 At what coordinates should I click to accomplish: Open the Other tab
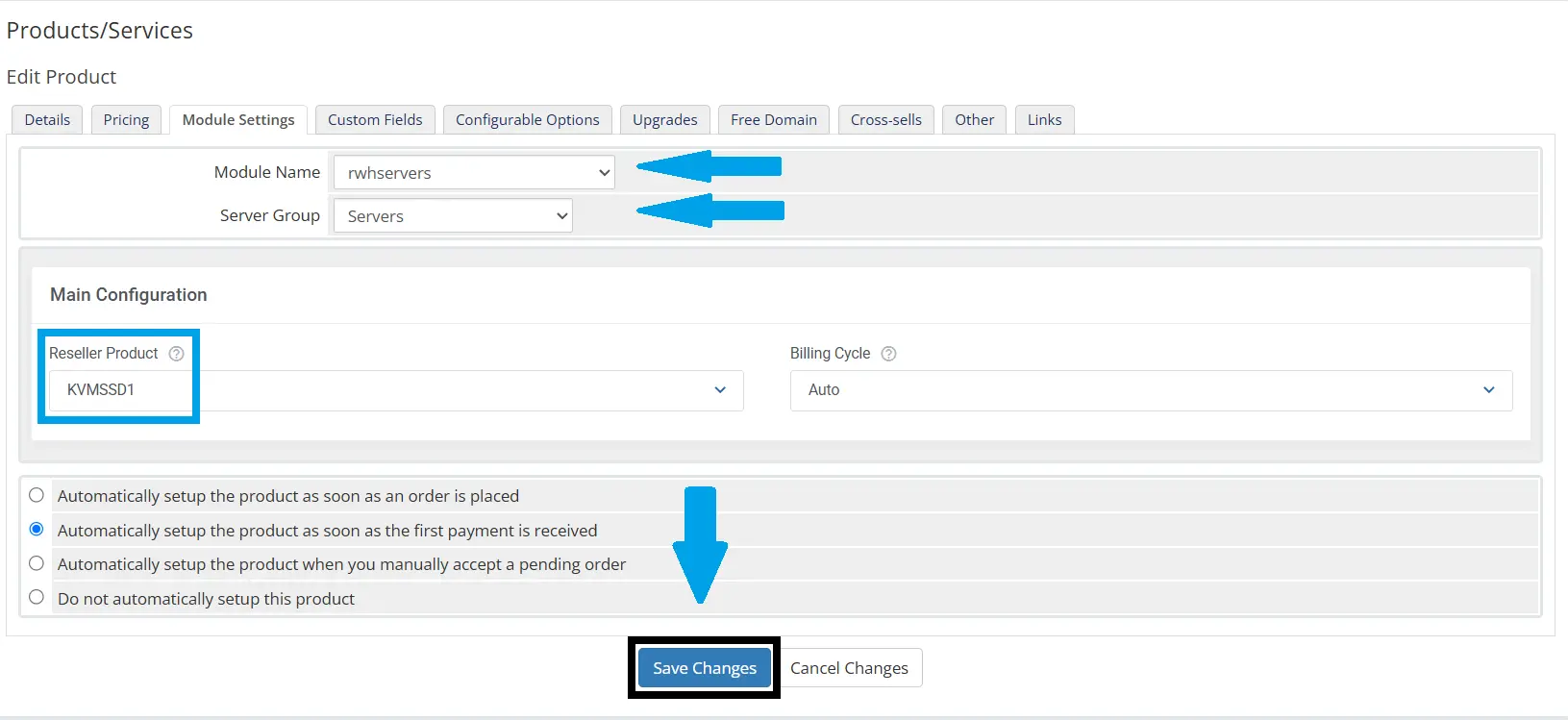coord(975,120)
